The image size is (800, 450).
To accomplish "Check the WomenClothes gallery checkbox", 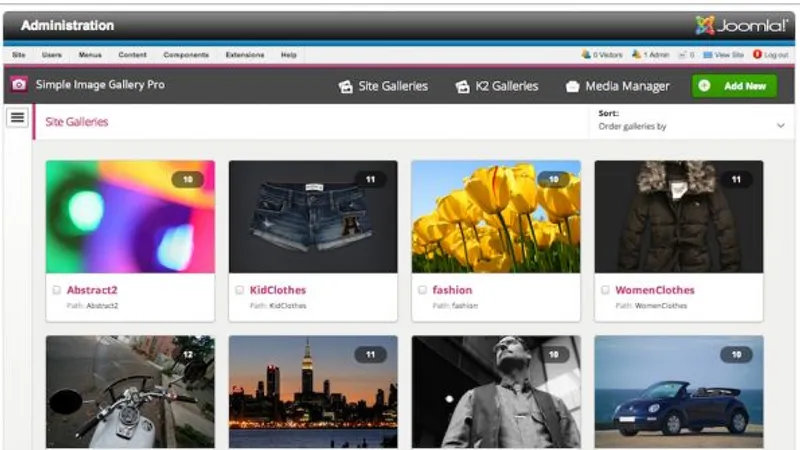I will point(605,290).
